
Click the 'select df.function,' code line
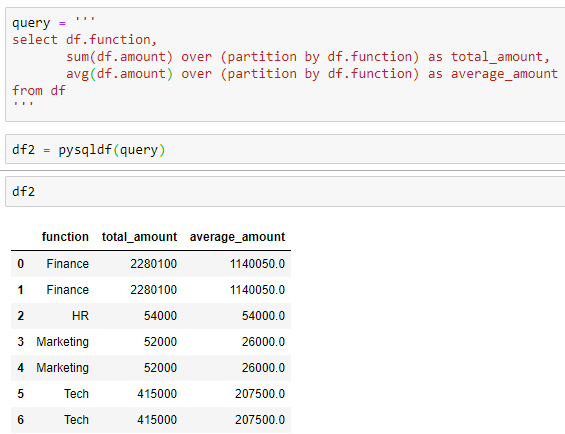(x=85, y=40)
